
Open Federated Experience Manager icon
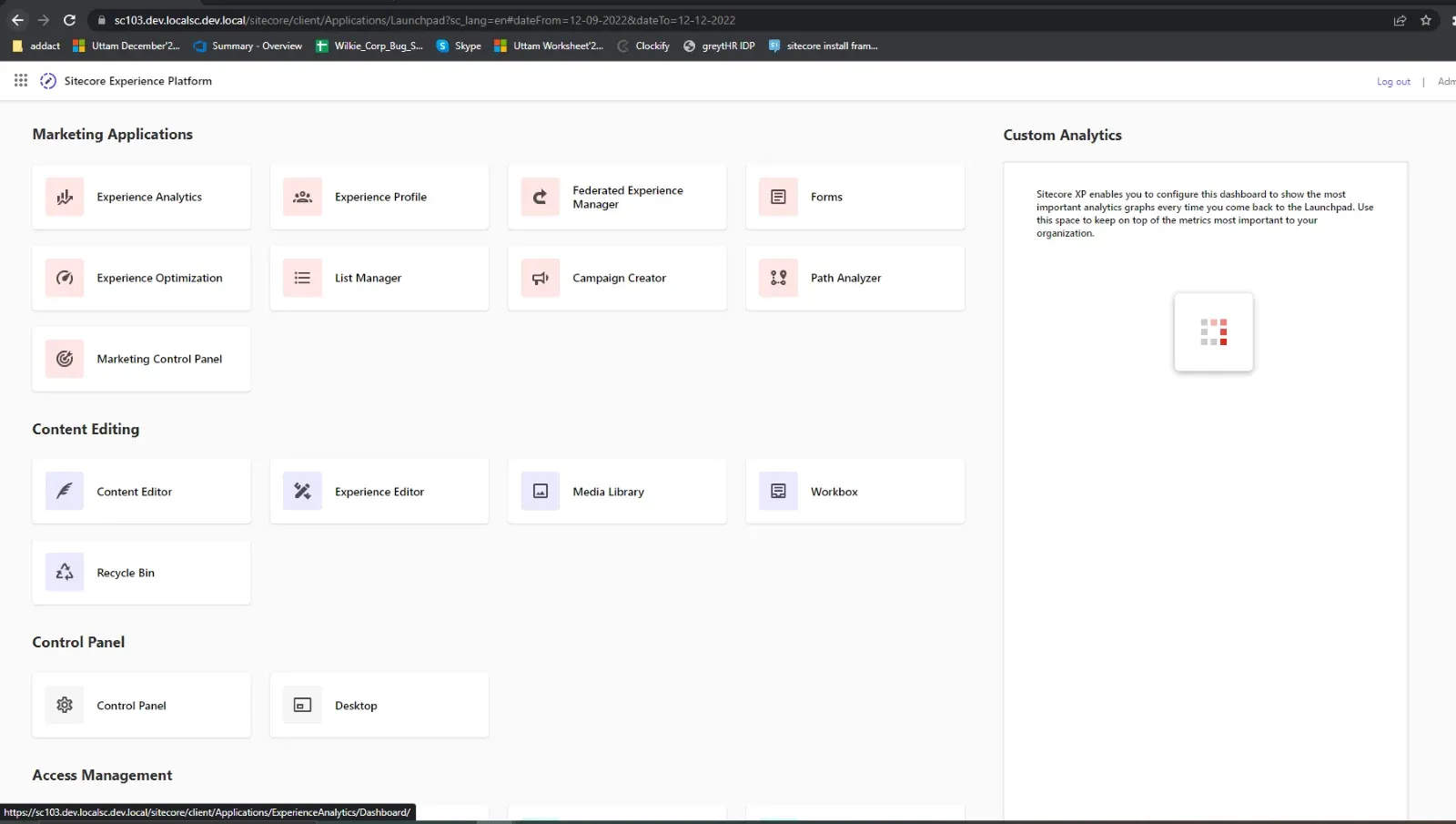point(540,197)
